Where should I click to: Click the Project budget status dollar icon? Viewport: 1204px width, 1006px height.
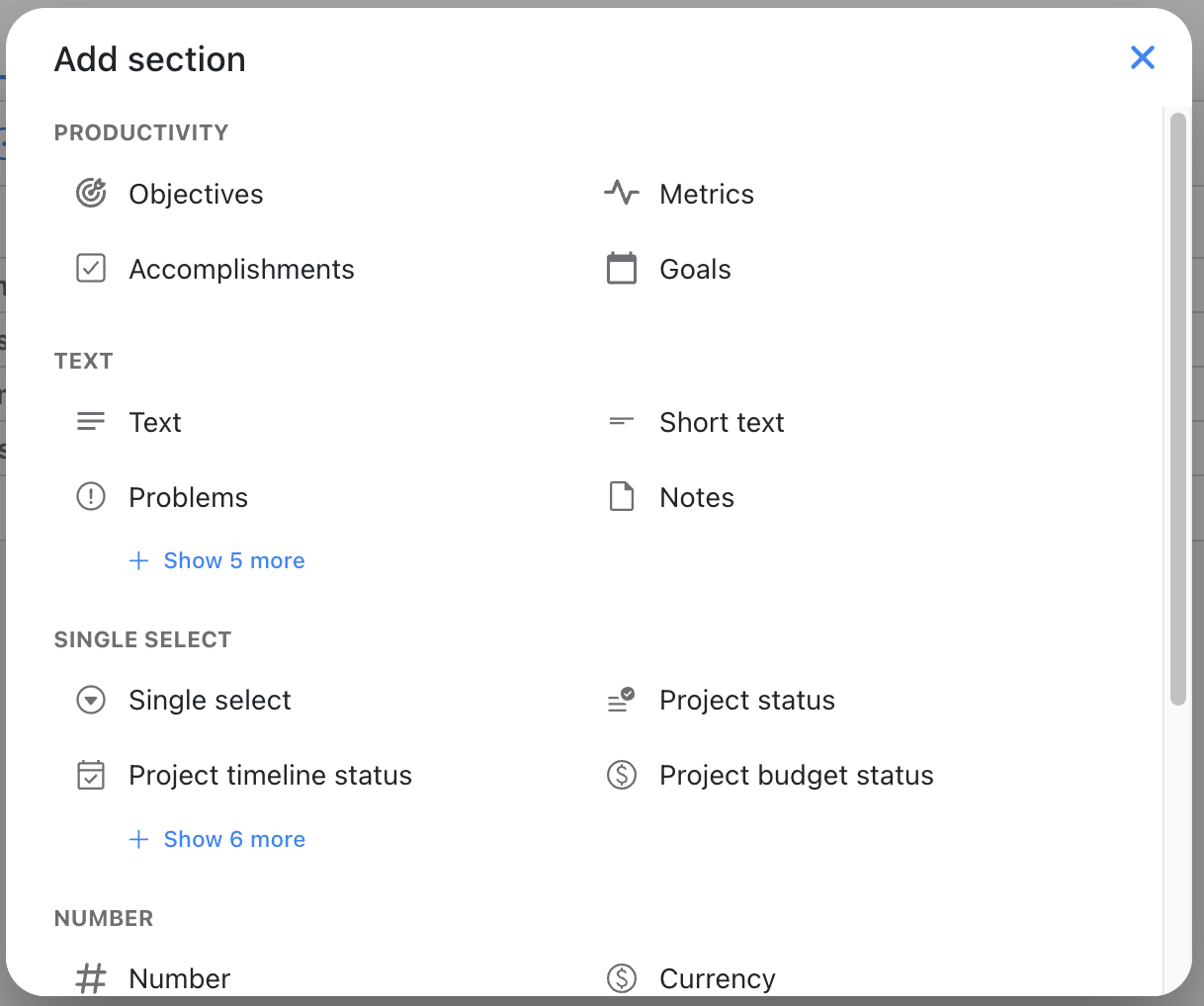pyautogui.click(x=622, y=775)
